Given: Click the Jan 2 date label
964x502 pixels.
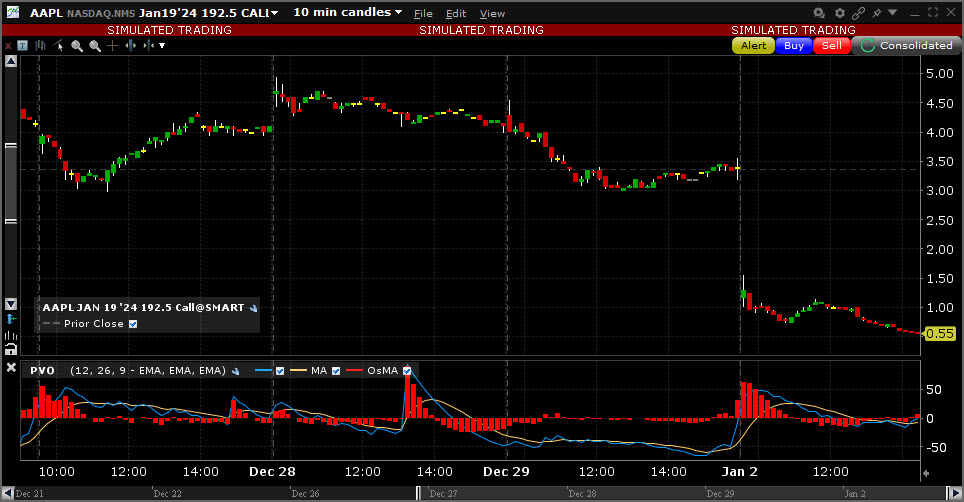Looking at the screenshot, I should (740, 472).
